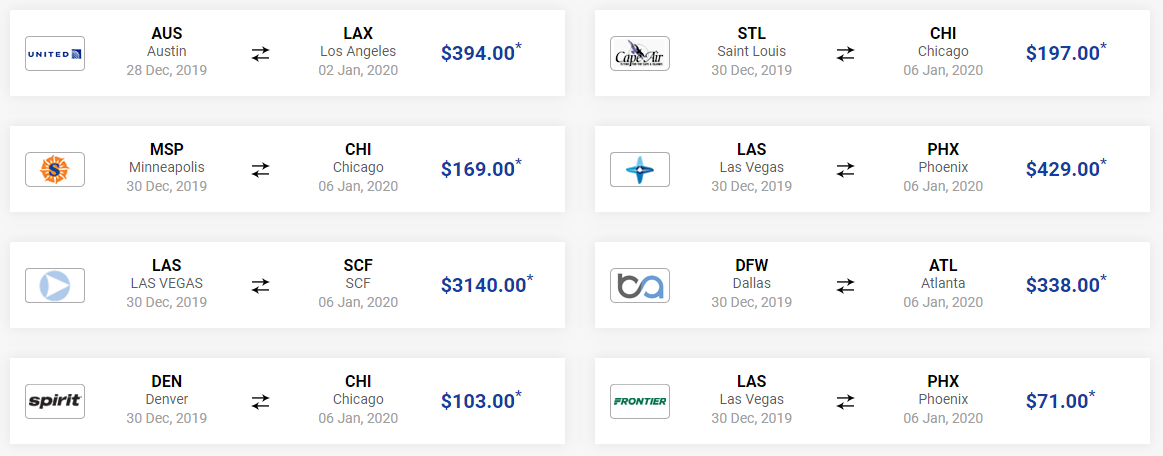
Task: Click round-trip arrows between DEN and CHI
Action: (260, 401)
